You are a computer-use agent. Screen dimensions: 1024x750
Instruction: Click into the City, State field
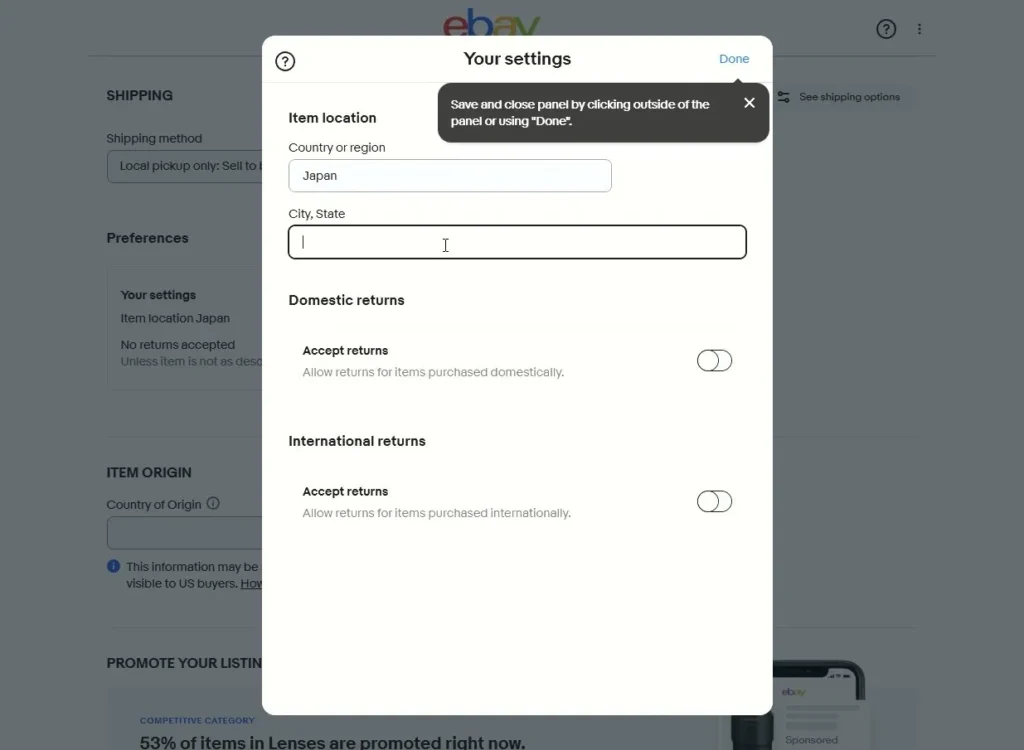click(x=517, y=242)
